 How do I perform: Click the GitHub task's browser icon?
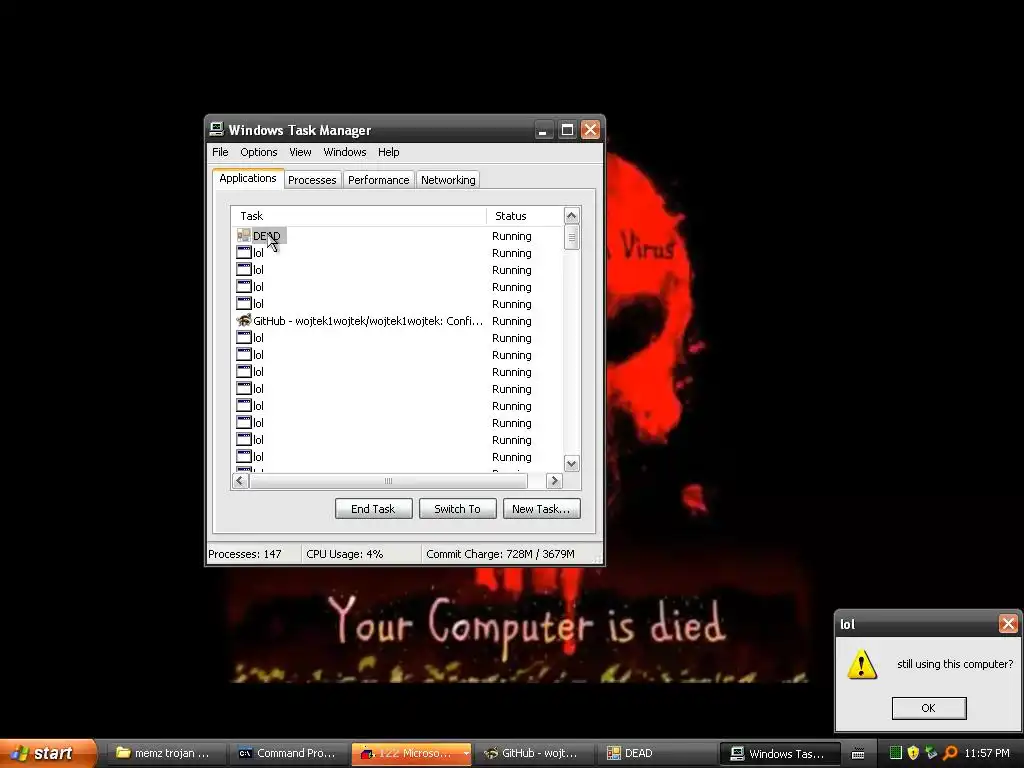coord(244,321)
